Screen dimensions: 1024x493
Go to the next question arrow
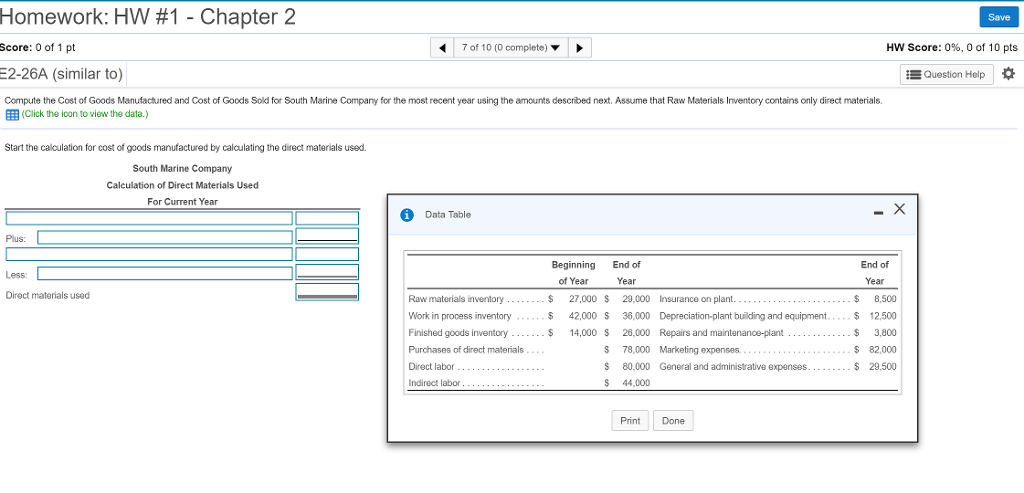(x=580, y=48)
